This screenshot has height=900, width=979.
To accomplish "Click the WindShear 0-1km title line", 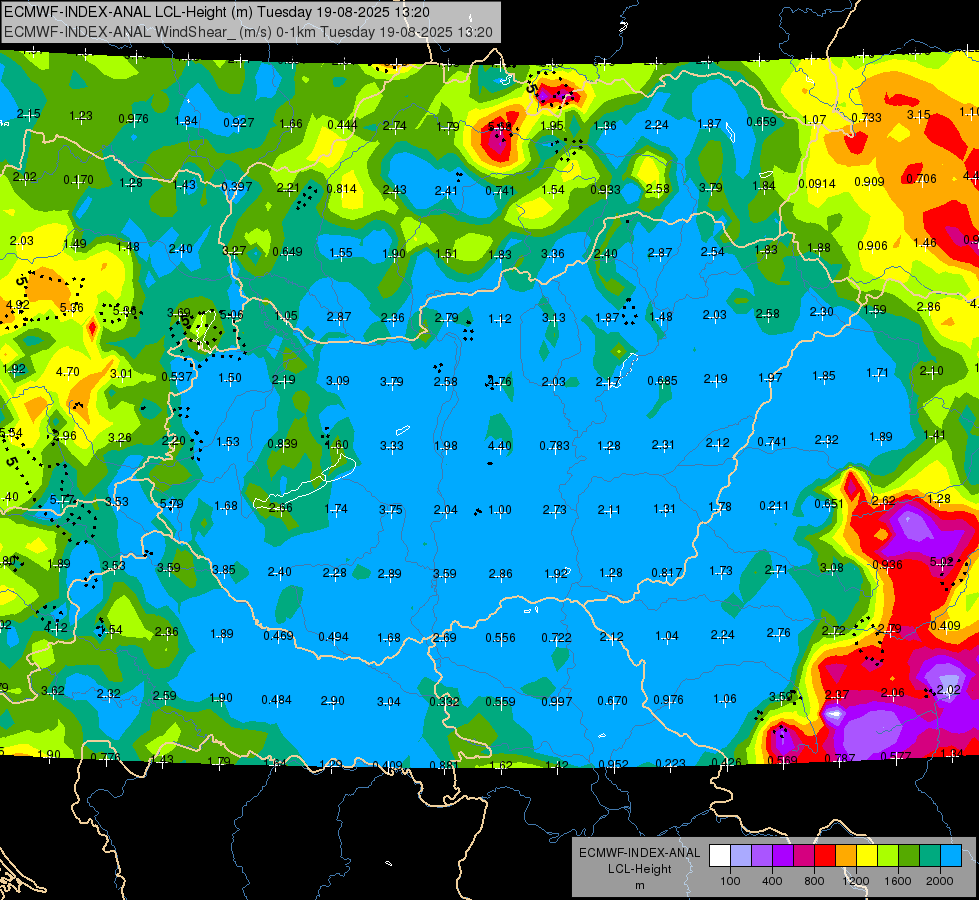I will 248,32.
